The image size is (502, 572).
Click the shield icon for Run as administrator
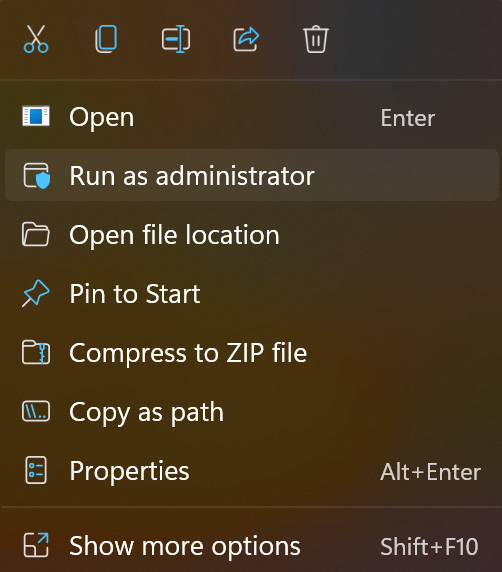36,175
